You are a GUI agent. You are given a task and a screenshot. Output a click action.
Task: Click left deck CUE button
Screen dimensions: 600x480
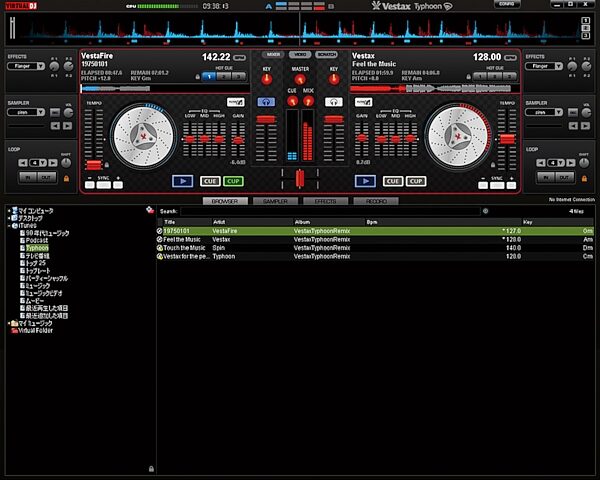pos(210,181)
